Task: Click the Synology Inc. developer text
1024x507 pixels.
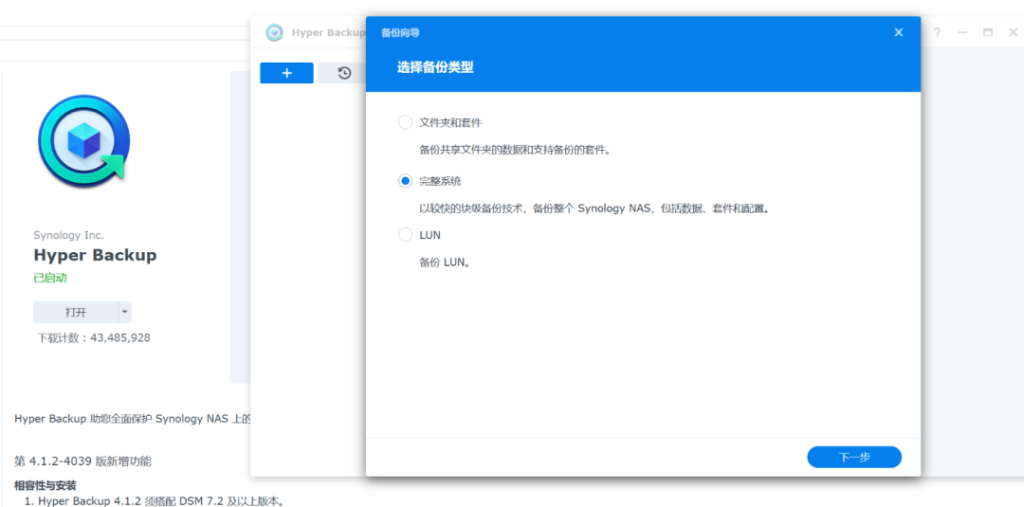Action: tap(69, 235)
